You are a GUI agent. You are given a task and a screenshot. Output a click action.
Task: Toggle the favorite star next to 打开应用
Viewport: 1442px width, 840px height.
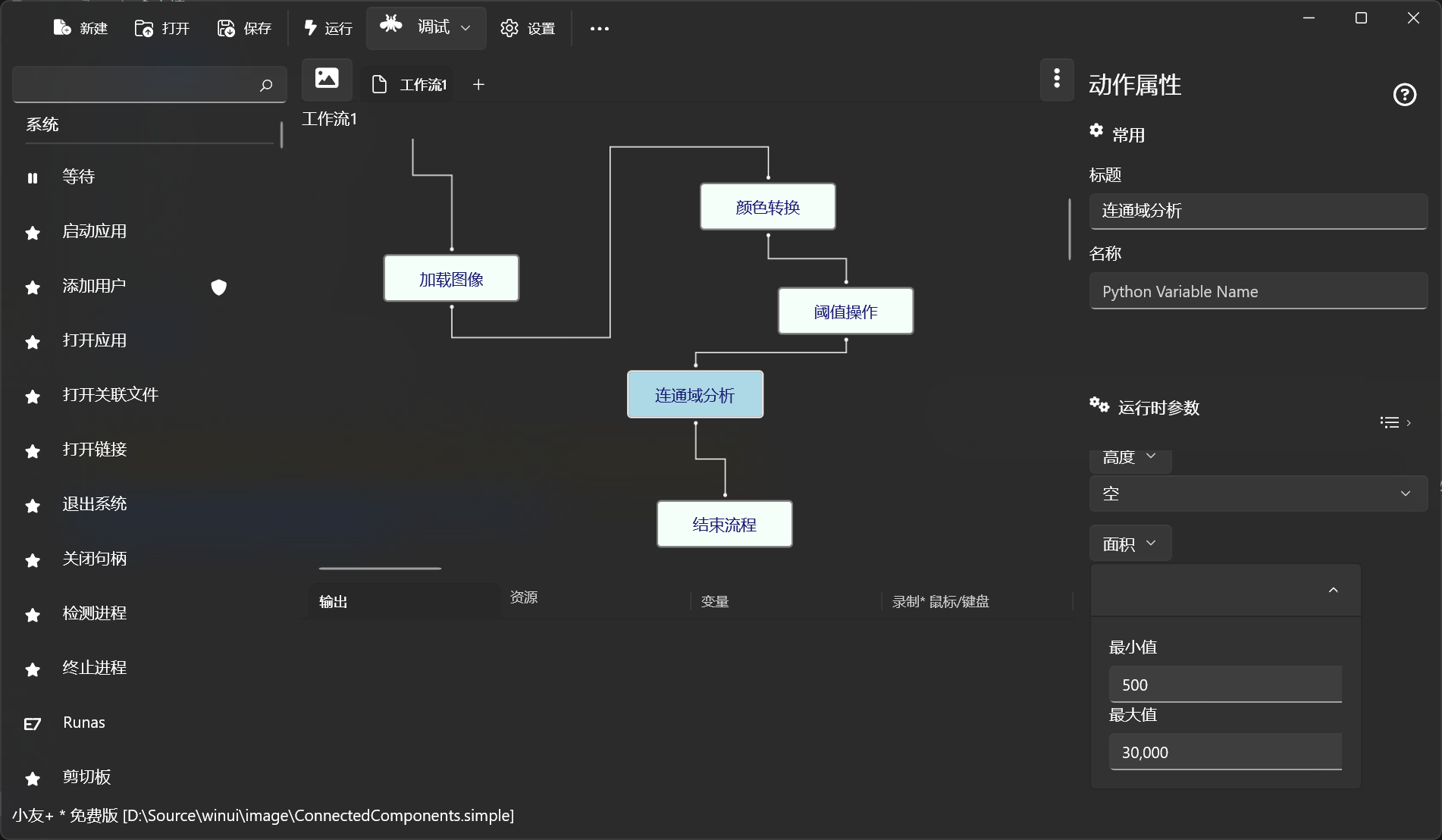[x=33, y=342]
